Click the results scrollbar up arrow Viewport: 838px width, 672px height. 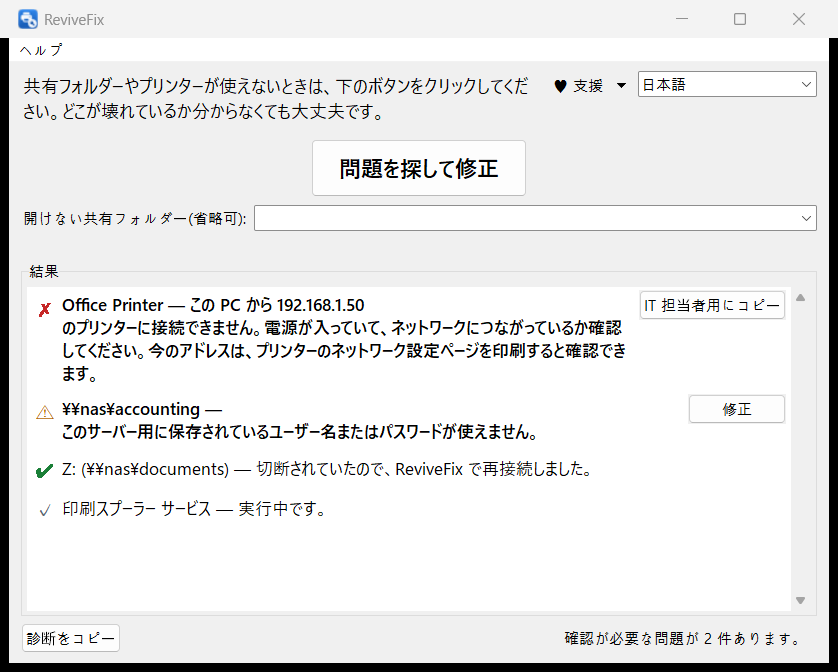click(801, 298)
